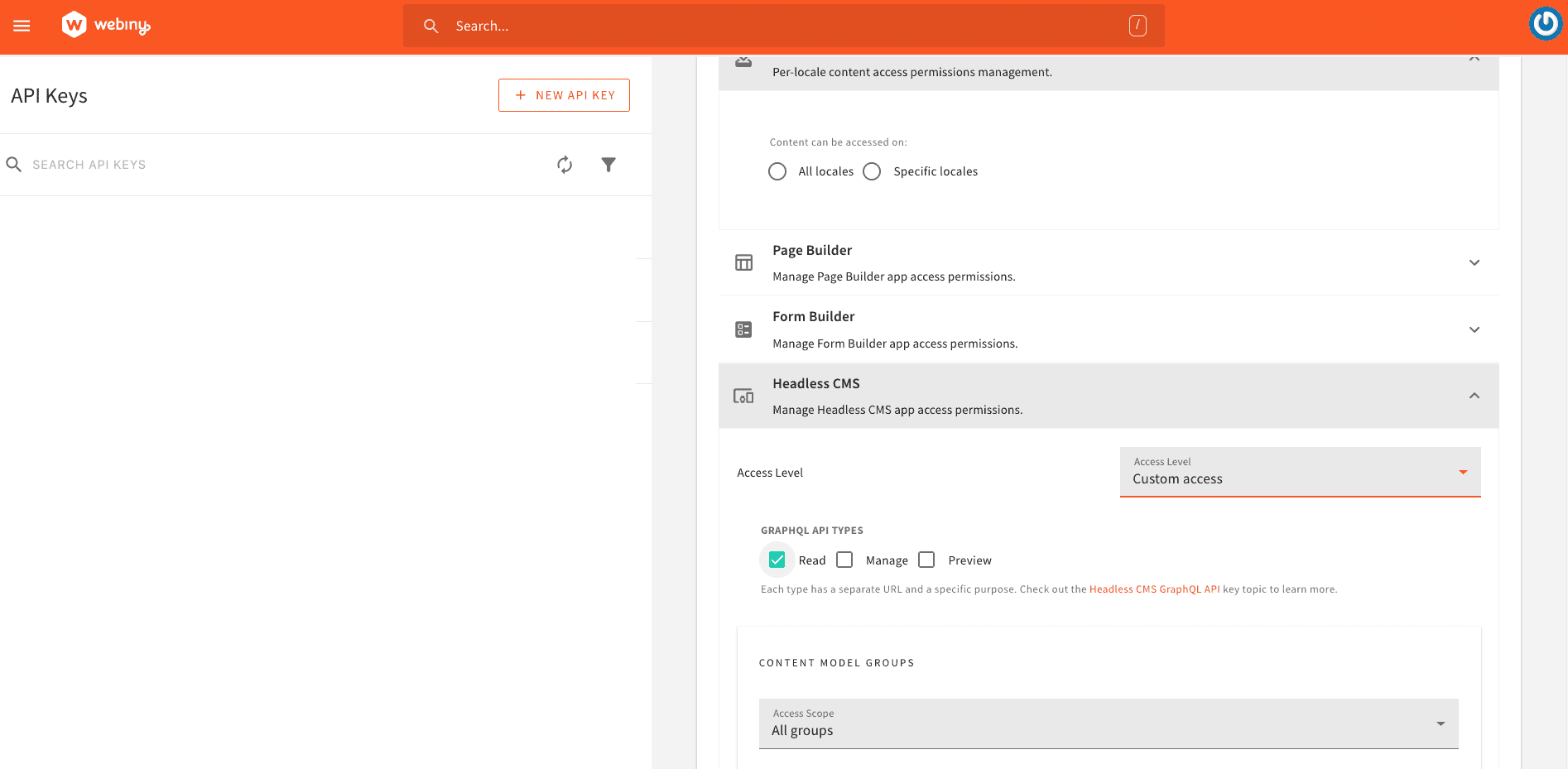Screen dimensions: 1568x769
Task: Click the Form Builder section icon
Action: point(743,329)
